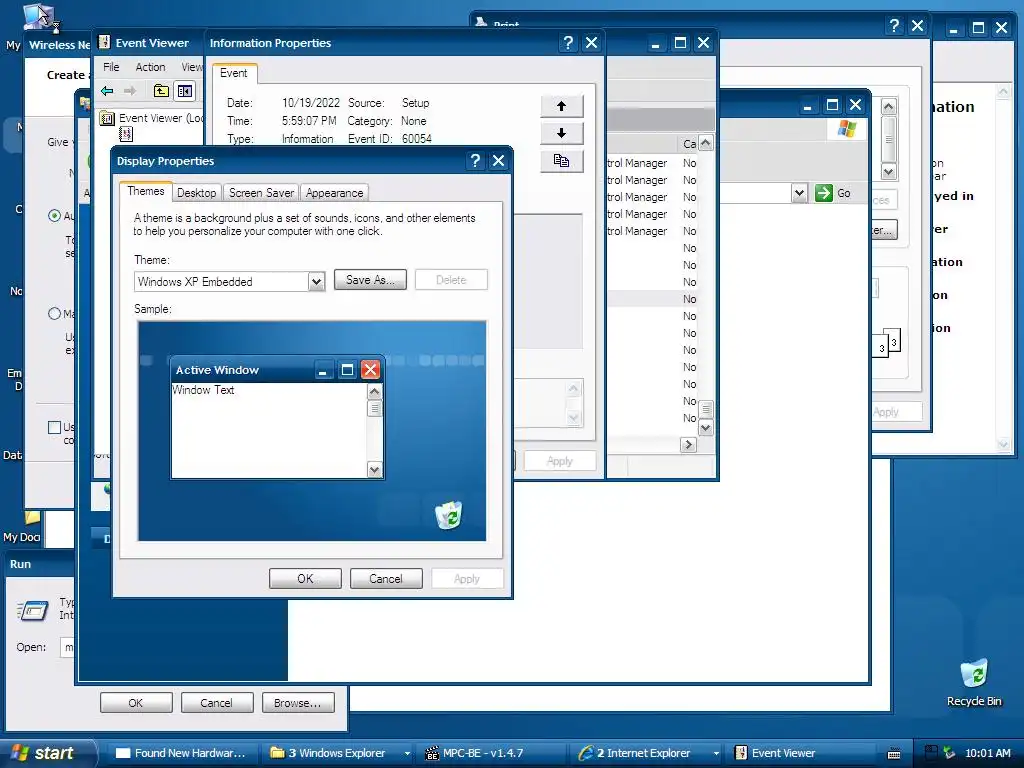Click the up one level folder icon
The height and width of the screenshot is (768, 1024).
(x=161, y=91)
